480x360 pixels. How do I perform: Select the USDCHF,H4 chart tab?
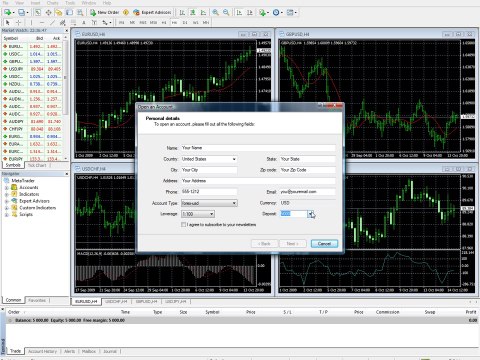click(x=116, y=302)
